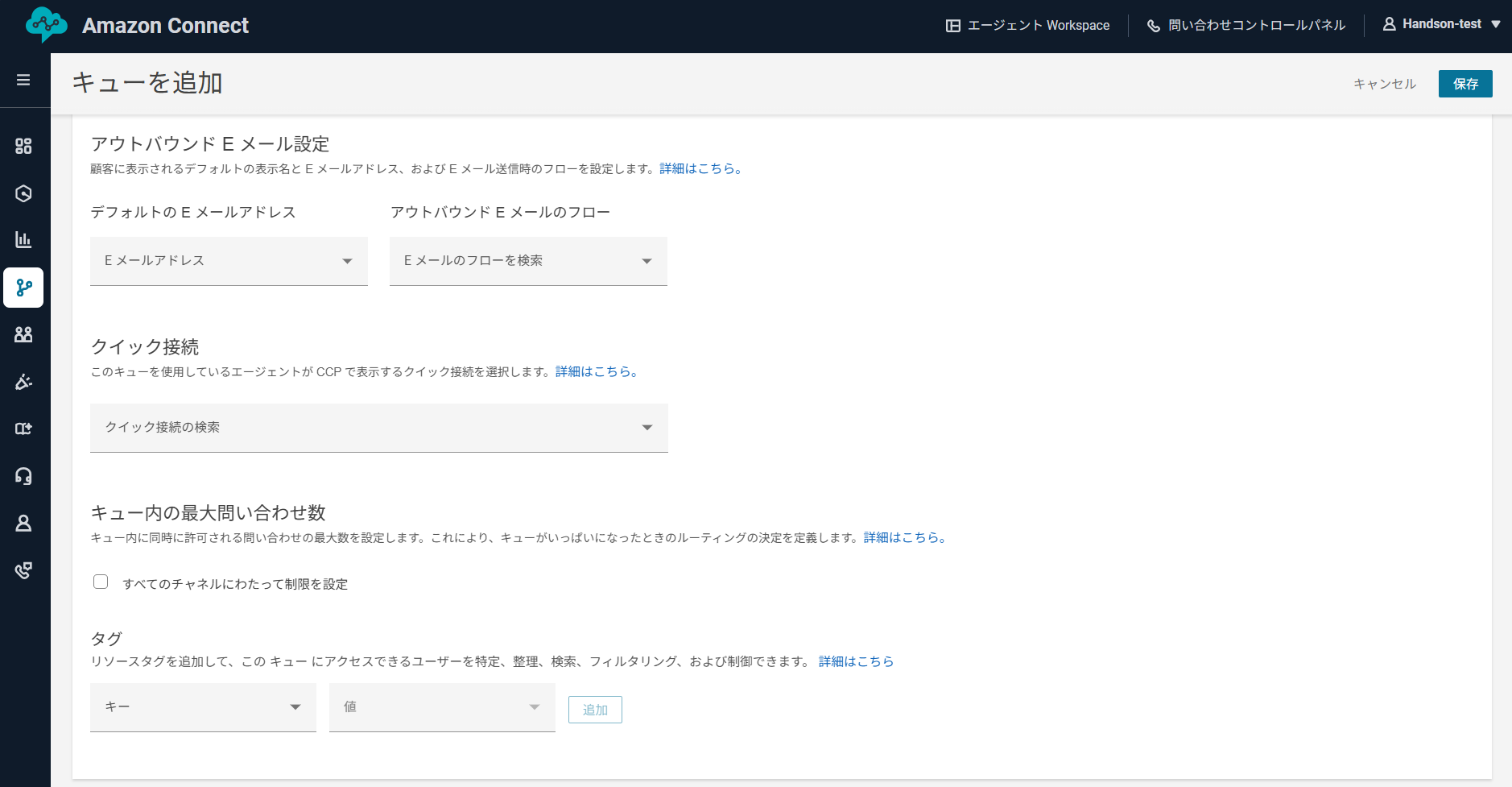
Task: Open the E メールアドレス dropdown
Action: [228, 260]
